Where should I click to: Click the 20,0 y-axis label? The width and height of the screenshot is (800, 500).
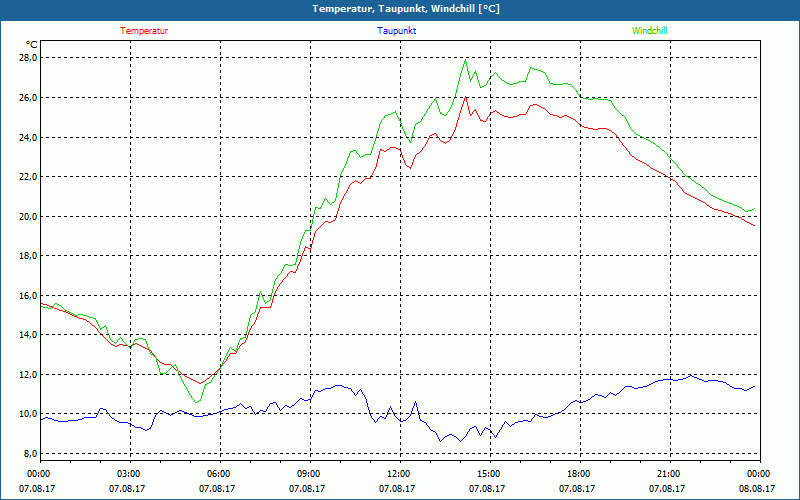click(29, 216)
